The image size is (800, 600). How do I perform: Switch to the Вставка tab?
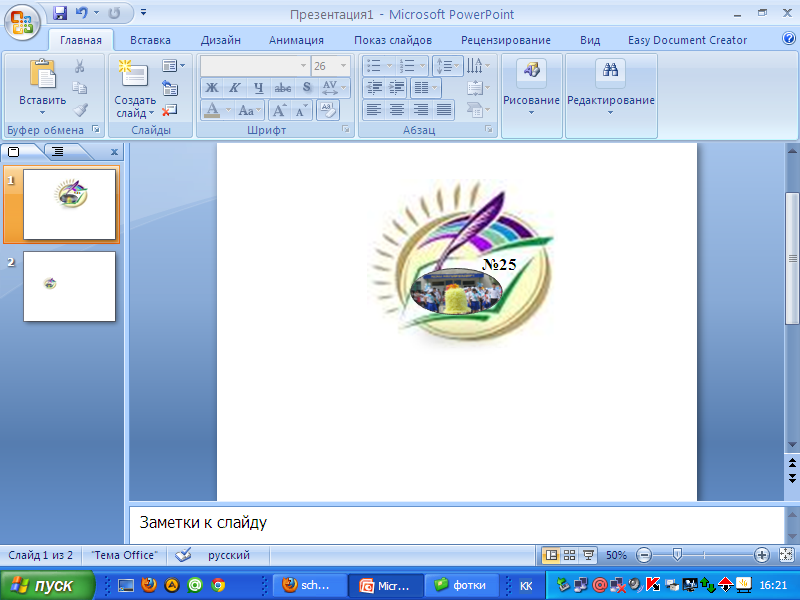[x=150, y=40]
